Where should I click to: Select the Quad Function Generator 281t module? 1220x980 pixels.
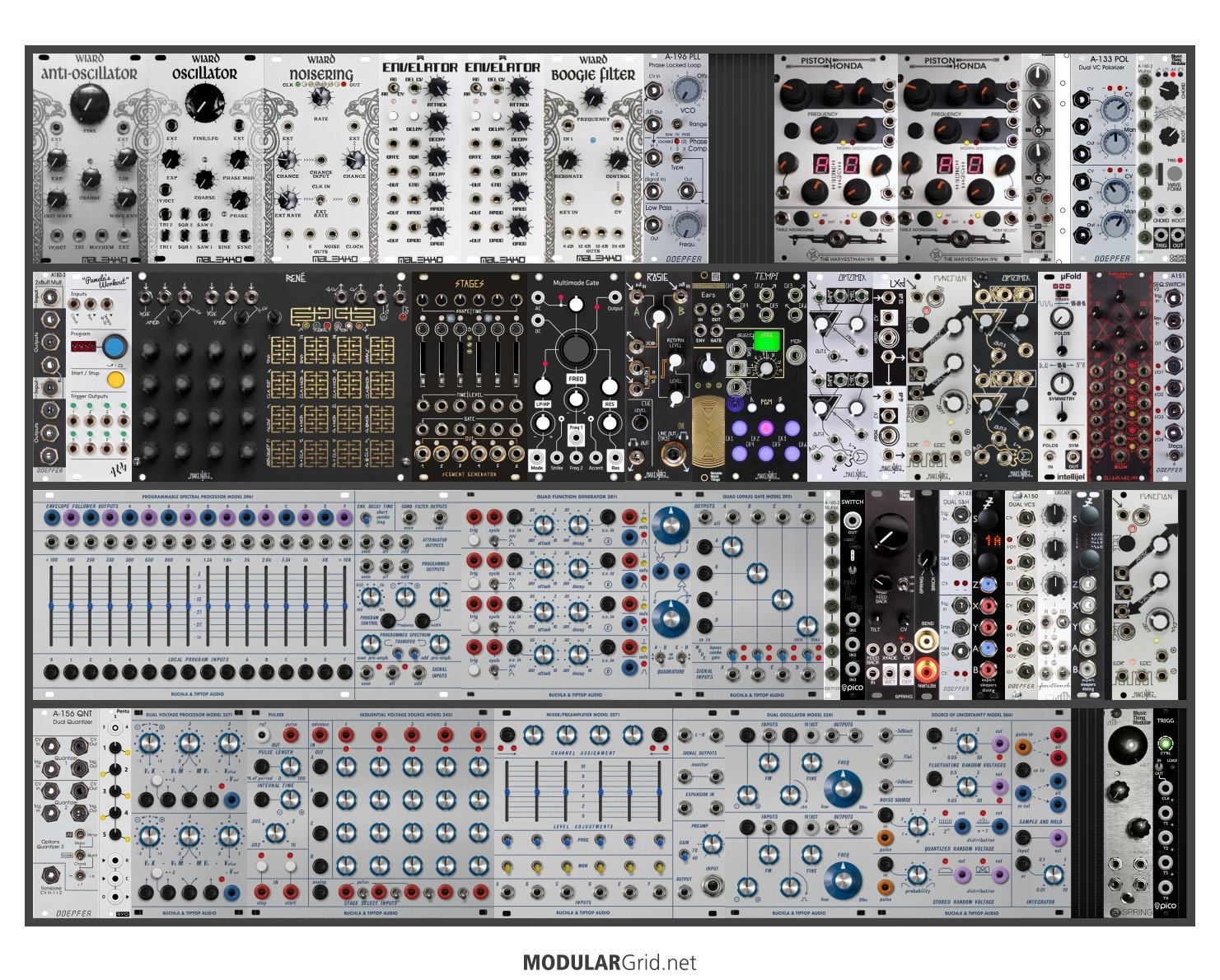[577, 595]
